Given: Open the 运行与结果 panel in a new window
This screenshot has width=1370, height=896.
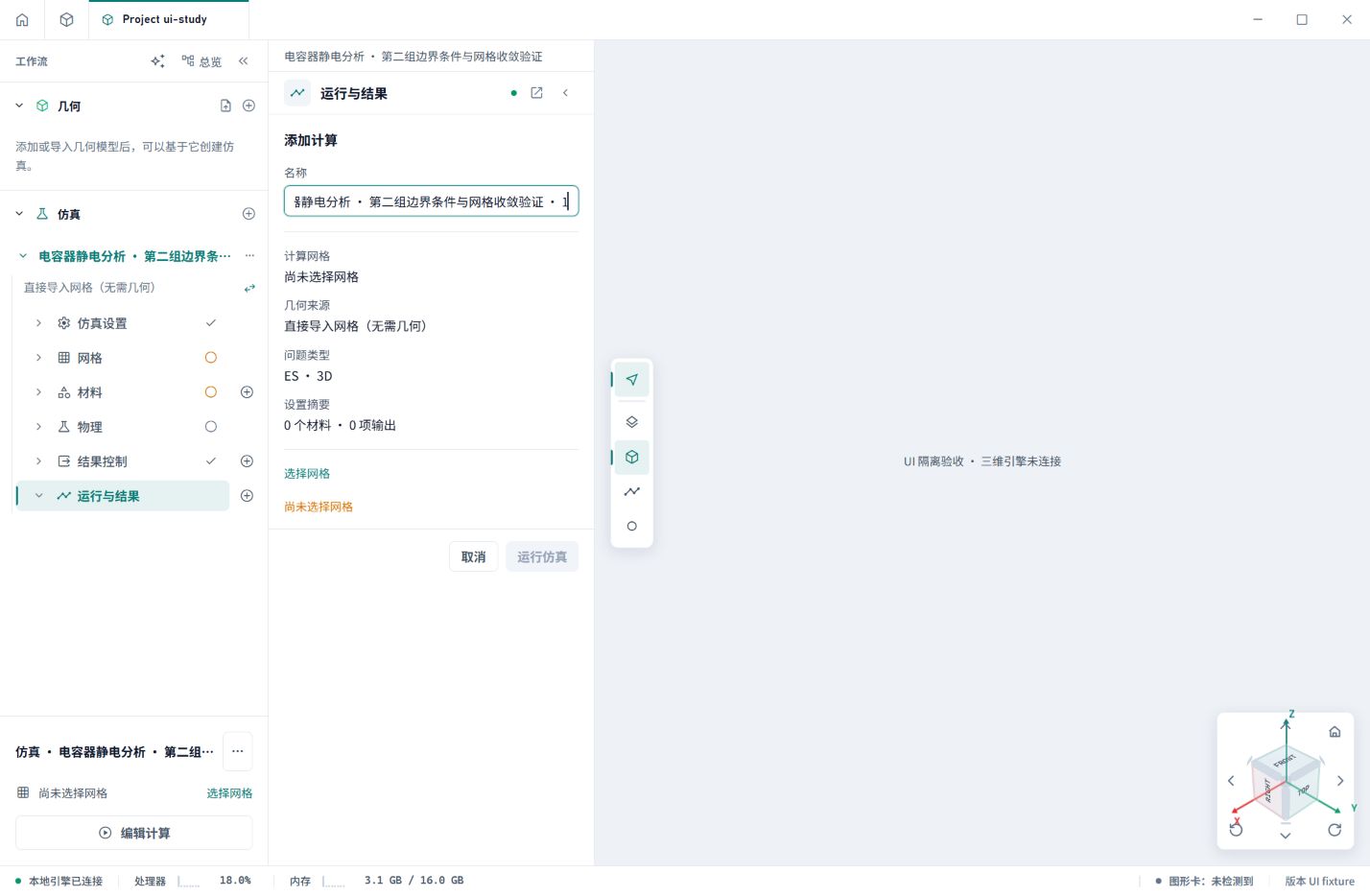Looking at the screenshot, I should pyautogui.click(x=537, y=93).
